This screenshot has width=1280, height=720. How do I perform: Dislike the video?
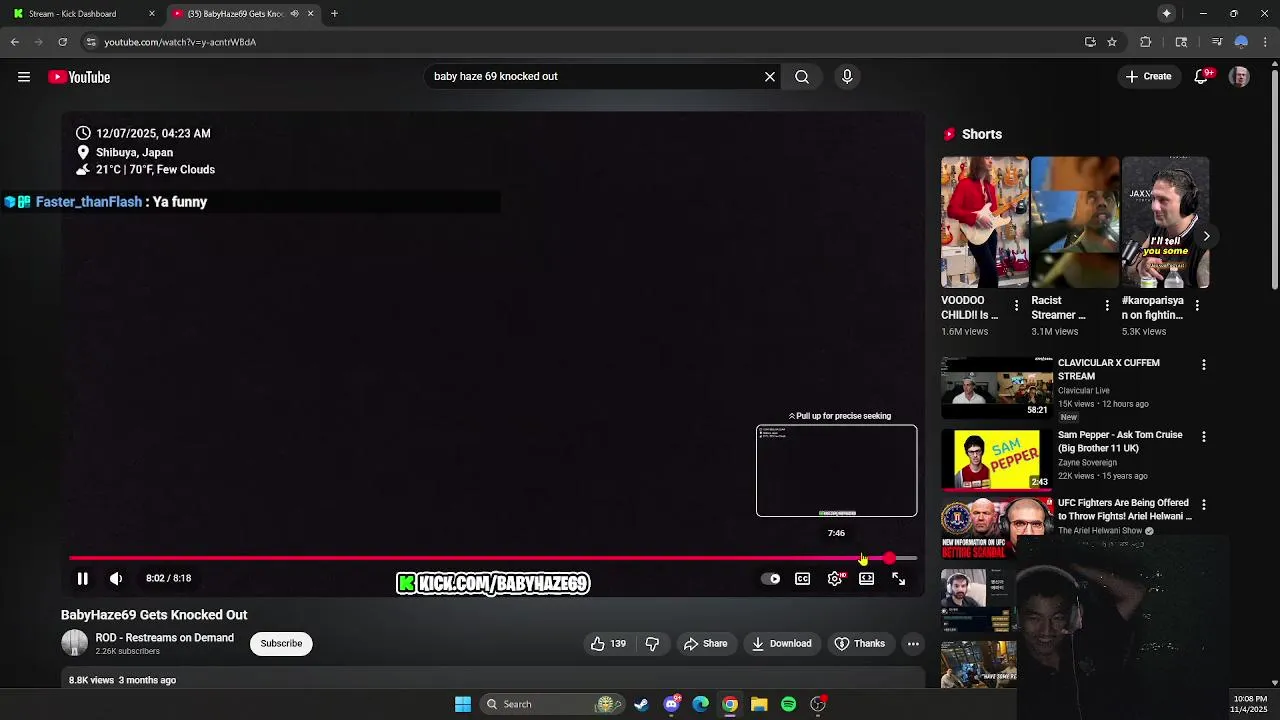tap(652, 644)
